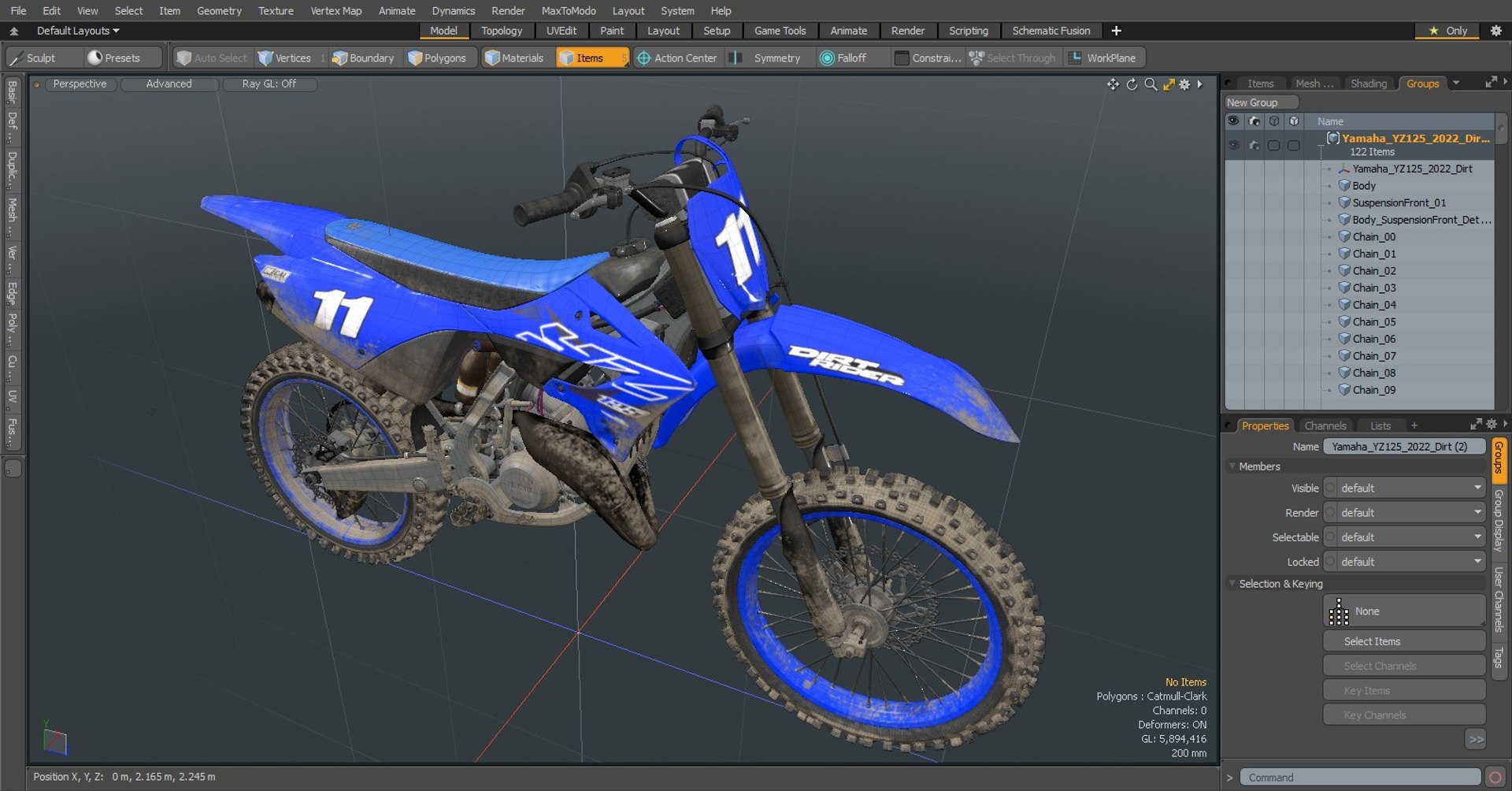Click the layout settings gear at top right
1512x791 pixels.
coord(1496,31)
